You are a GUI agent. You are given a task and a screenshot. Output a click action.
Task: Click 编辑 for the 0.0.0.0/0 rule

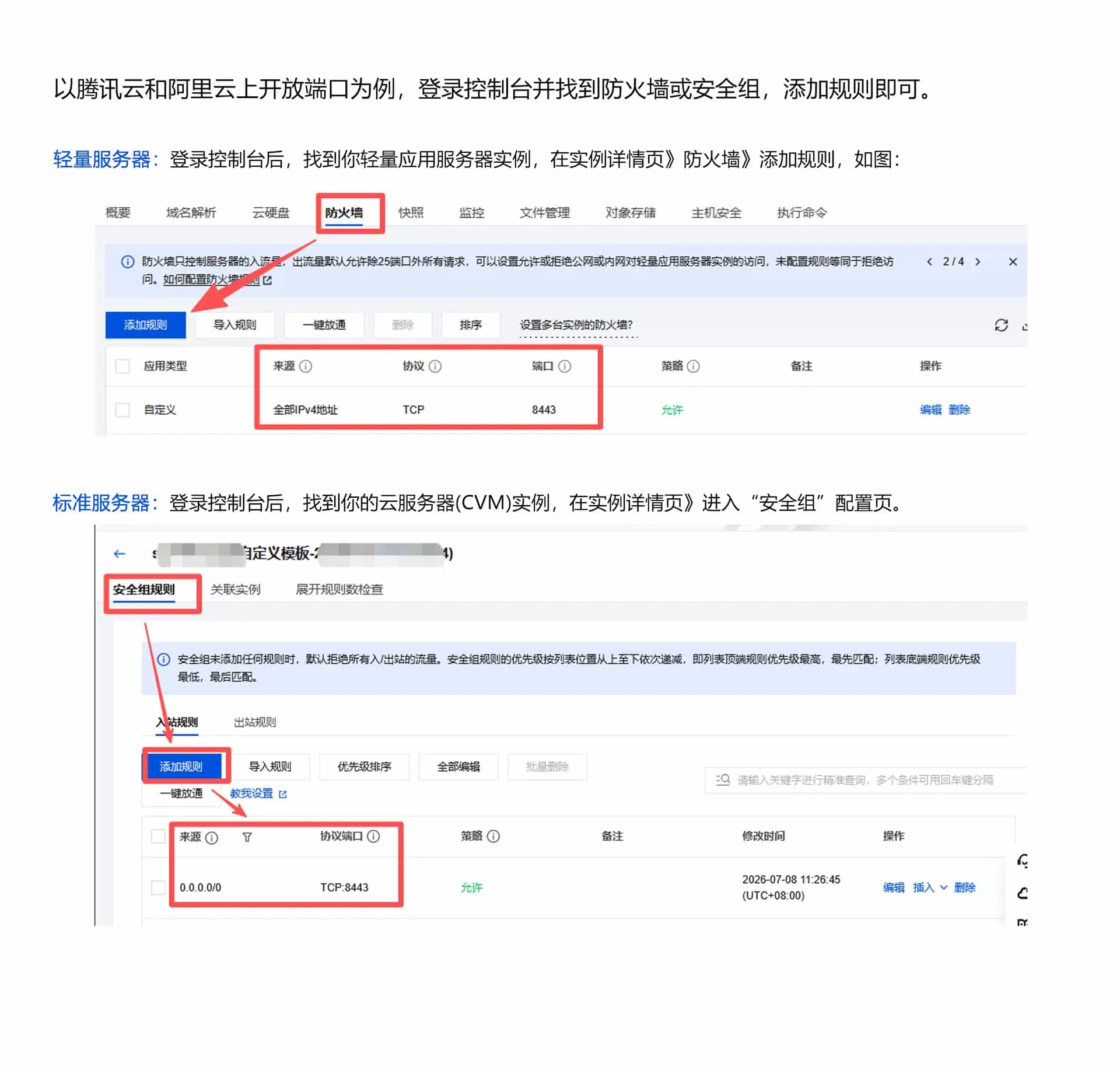(894, 887)
